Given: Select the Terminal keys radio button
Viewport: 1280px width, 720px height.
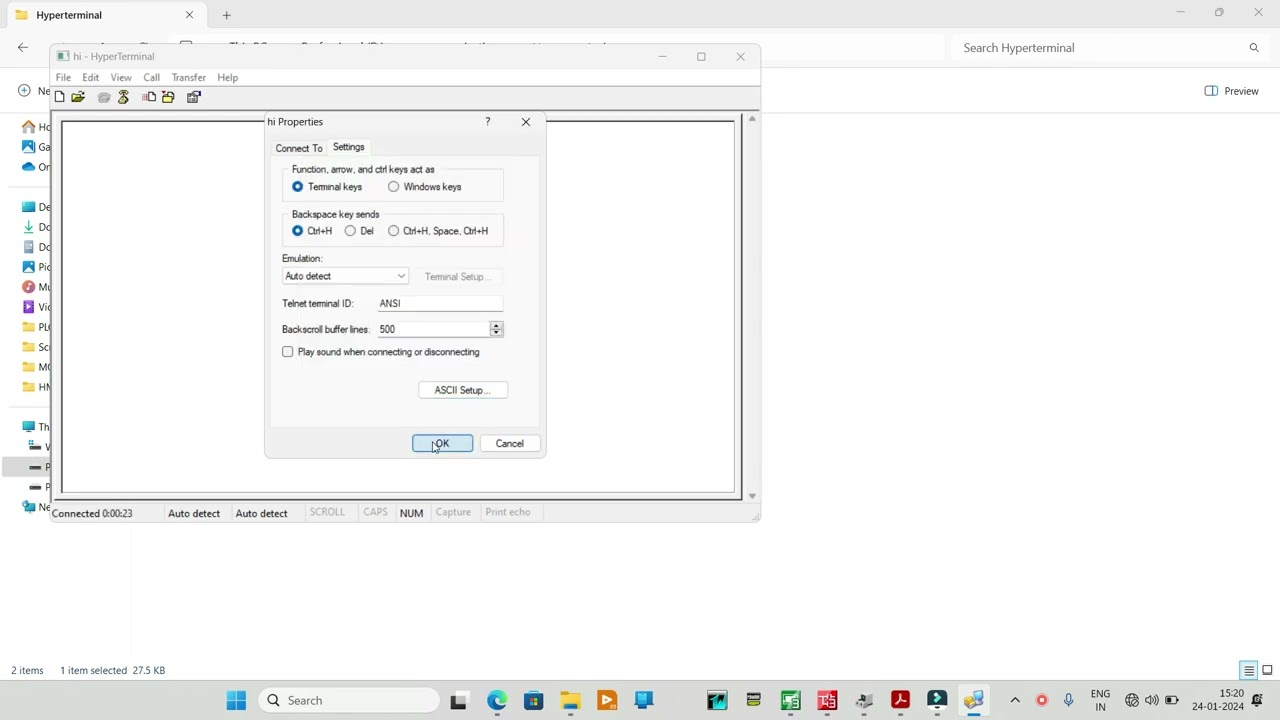Looking at the screenshot, I should tap(297, 187).
